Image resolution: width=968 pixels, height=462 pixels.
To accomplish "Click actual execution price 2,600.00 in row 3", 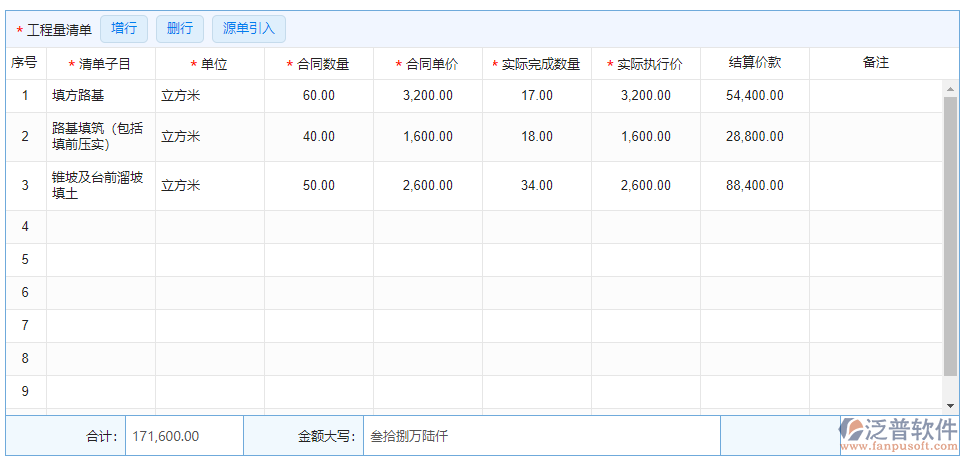I will pyautogui.click(x=646, y=185).
